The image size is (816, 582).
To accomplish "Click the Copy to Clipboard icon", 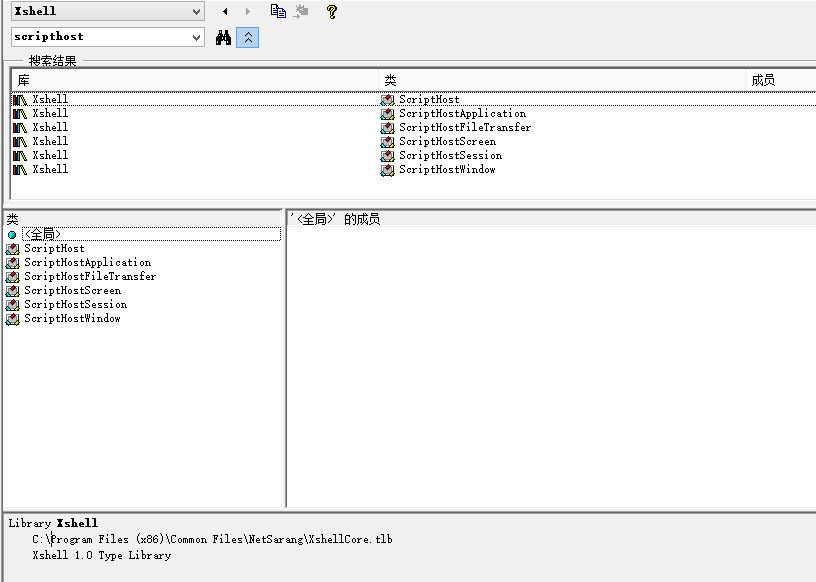I will coord(278,11).
